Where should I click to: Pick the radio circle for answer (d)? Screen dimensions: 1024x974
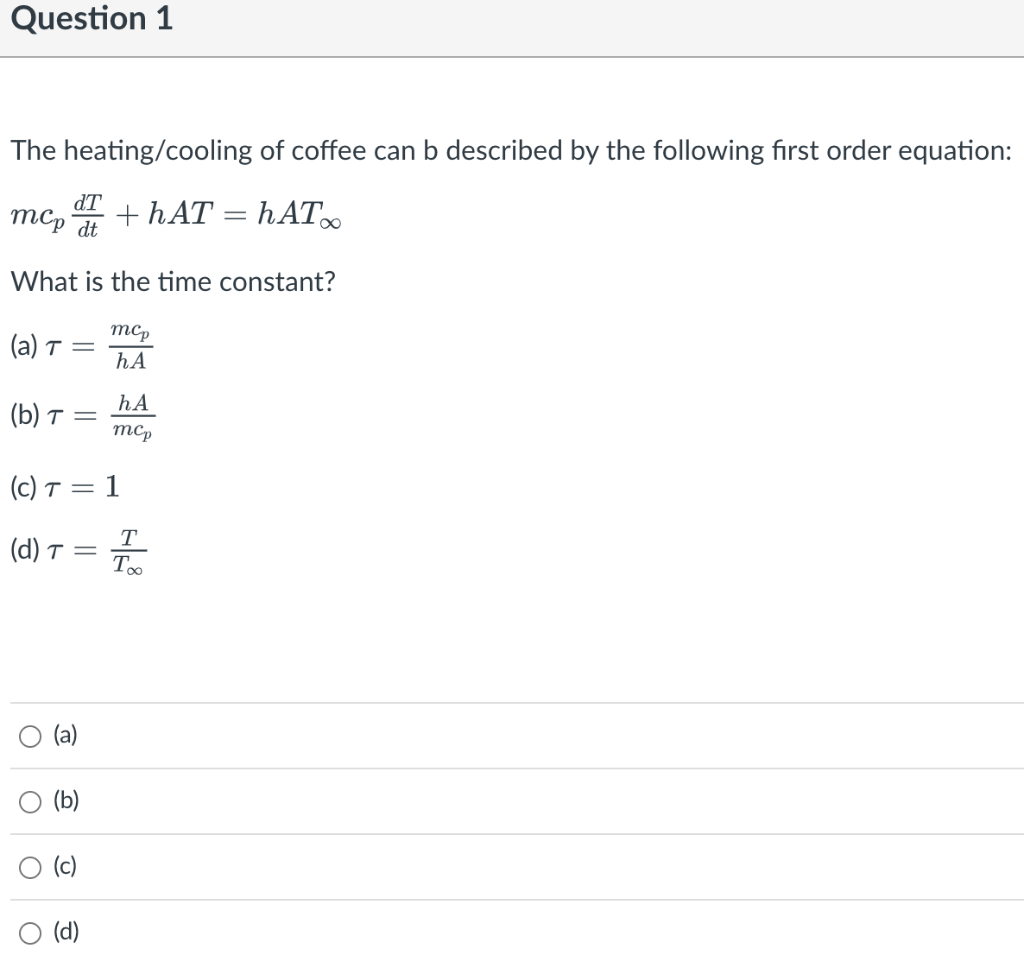point(30,933)
